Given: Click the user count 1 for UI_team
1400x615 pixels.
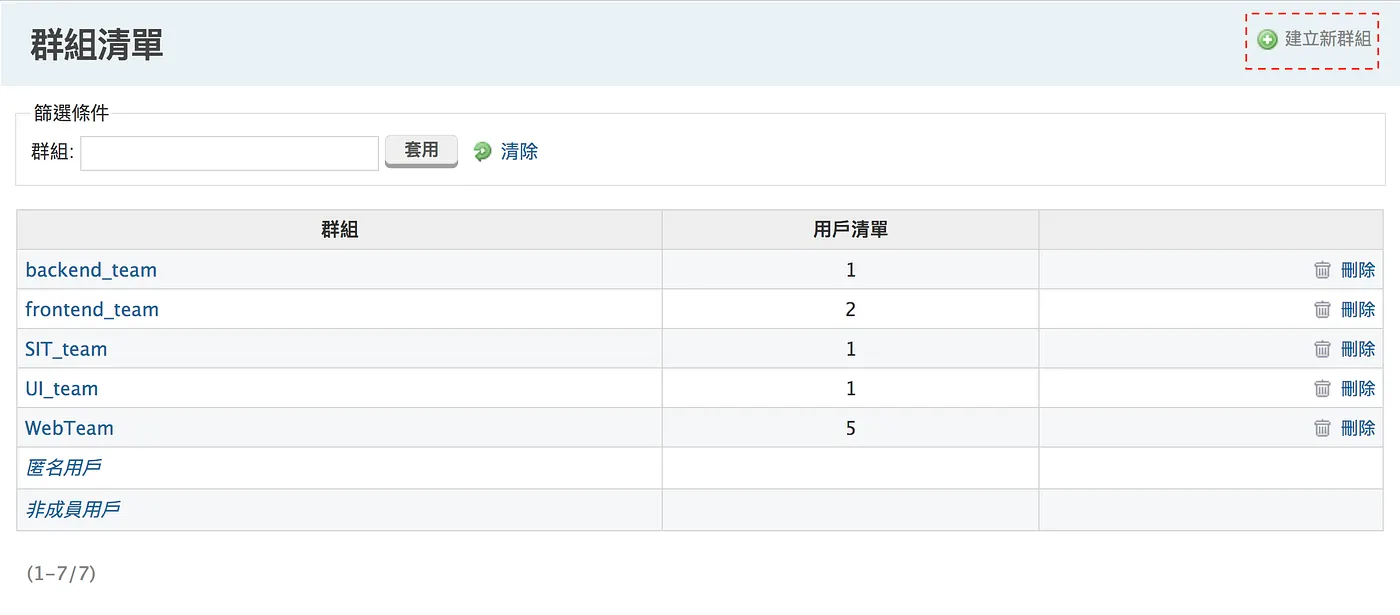Looking at the screenshot, I should [x=851, y=389].
